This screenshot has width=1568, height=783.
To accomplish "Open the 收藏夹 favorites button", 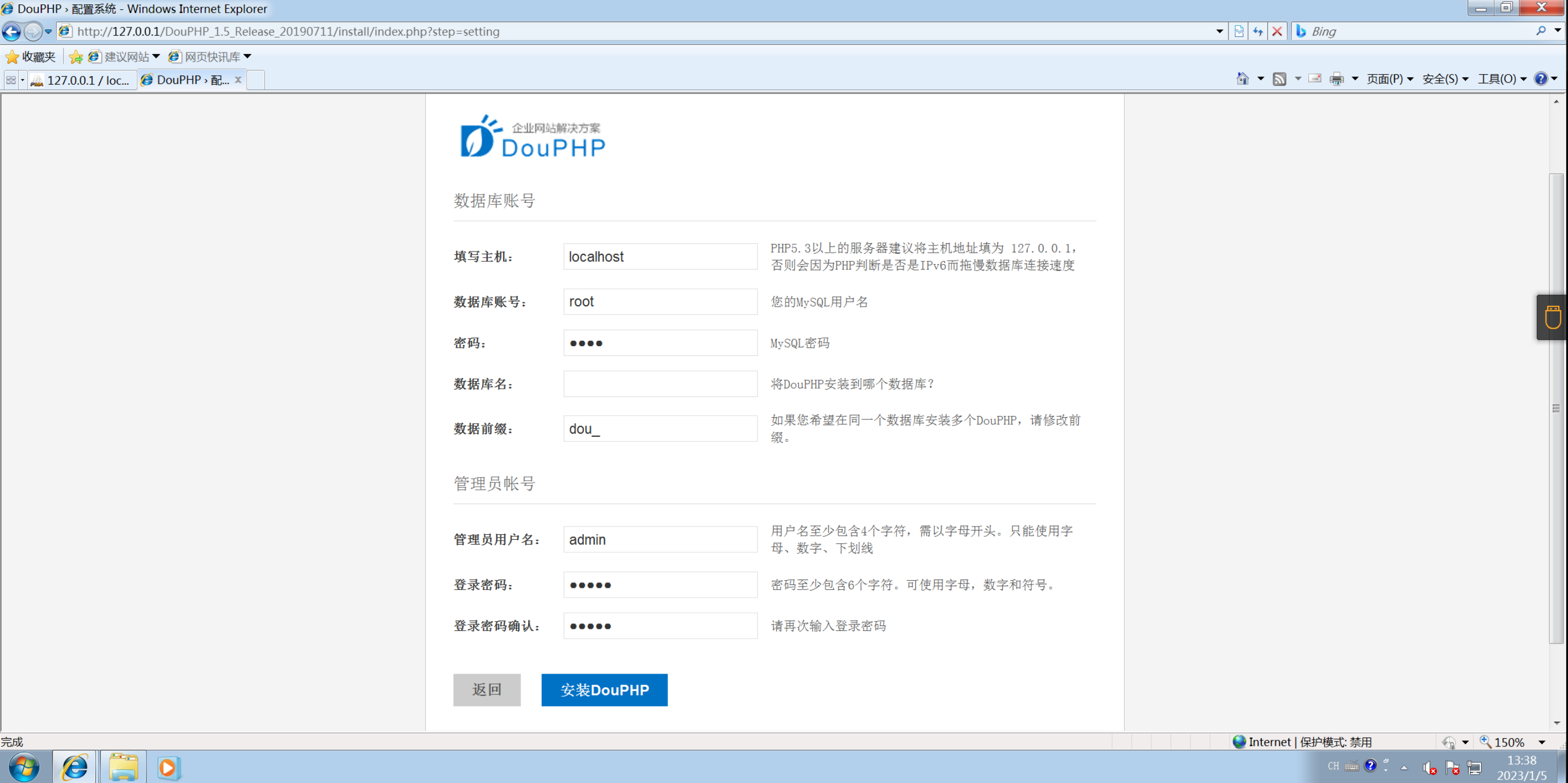I will (31, 57).
